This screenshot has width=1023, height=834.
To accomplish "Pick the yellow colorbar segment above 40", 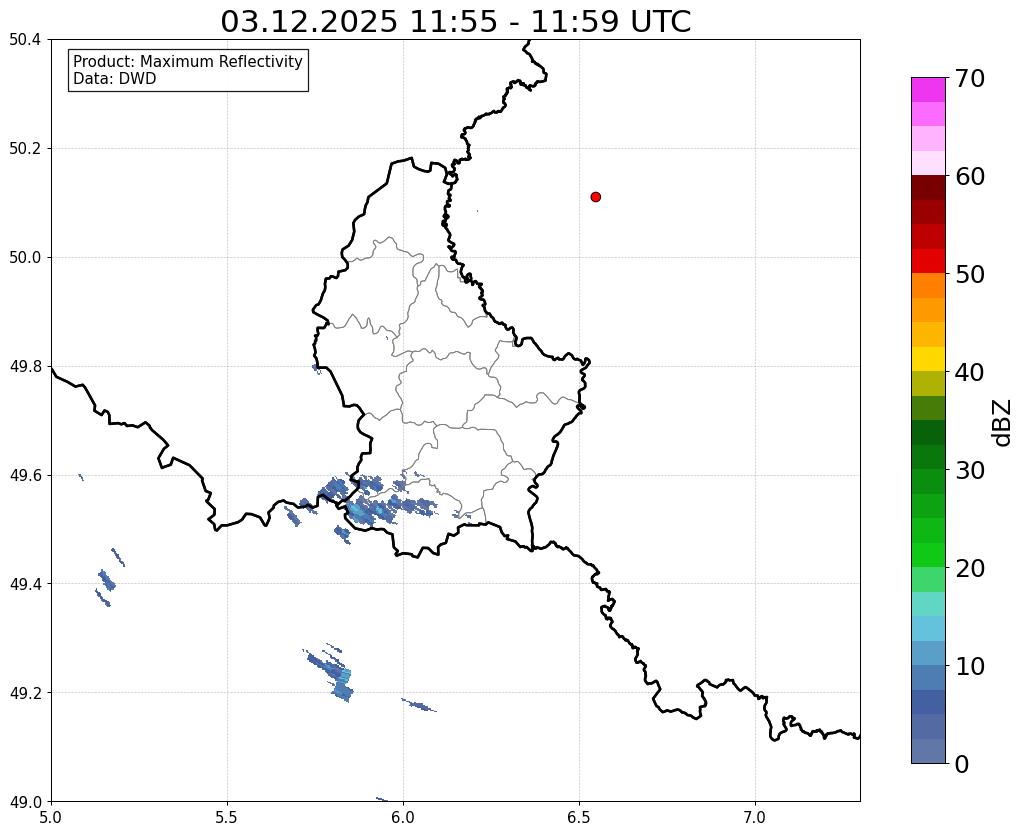I will coord(928,359).
